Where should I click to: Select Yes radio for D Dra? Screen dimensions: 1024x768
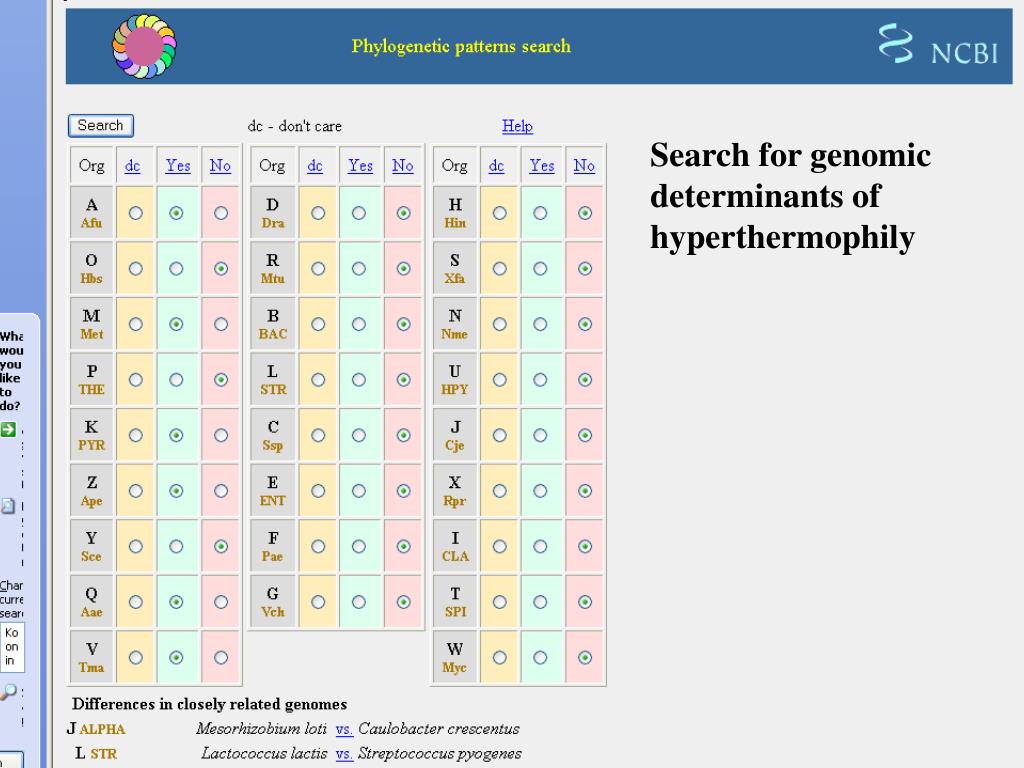(x=359, y=213)
